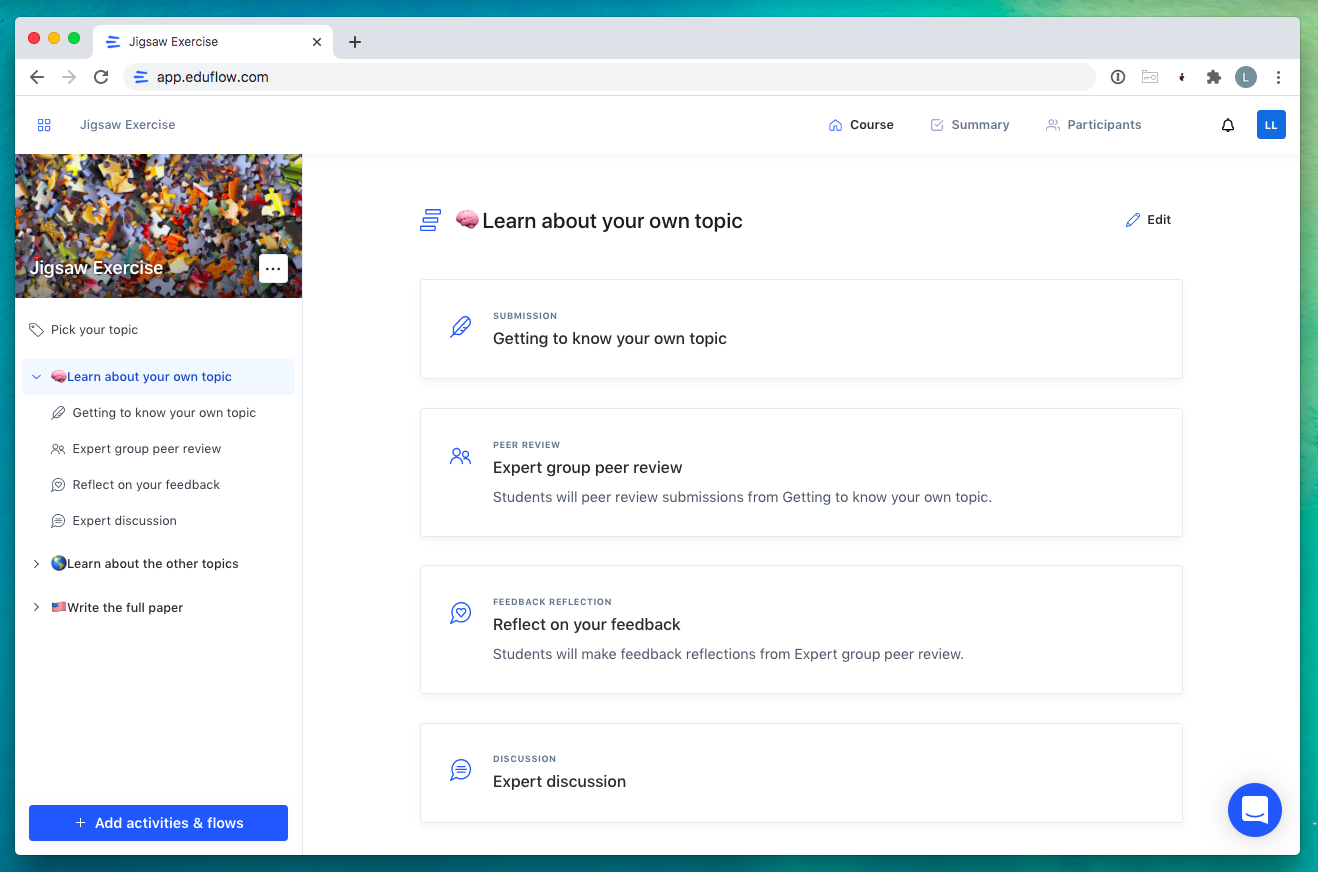The height and width of the screenshot is (872, 1318).
Task: Click the feedback reflection heart icon in card
Action: click(x=461, y=613)
